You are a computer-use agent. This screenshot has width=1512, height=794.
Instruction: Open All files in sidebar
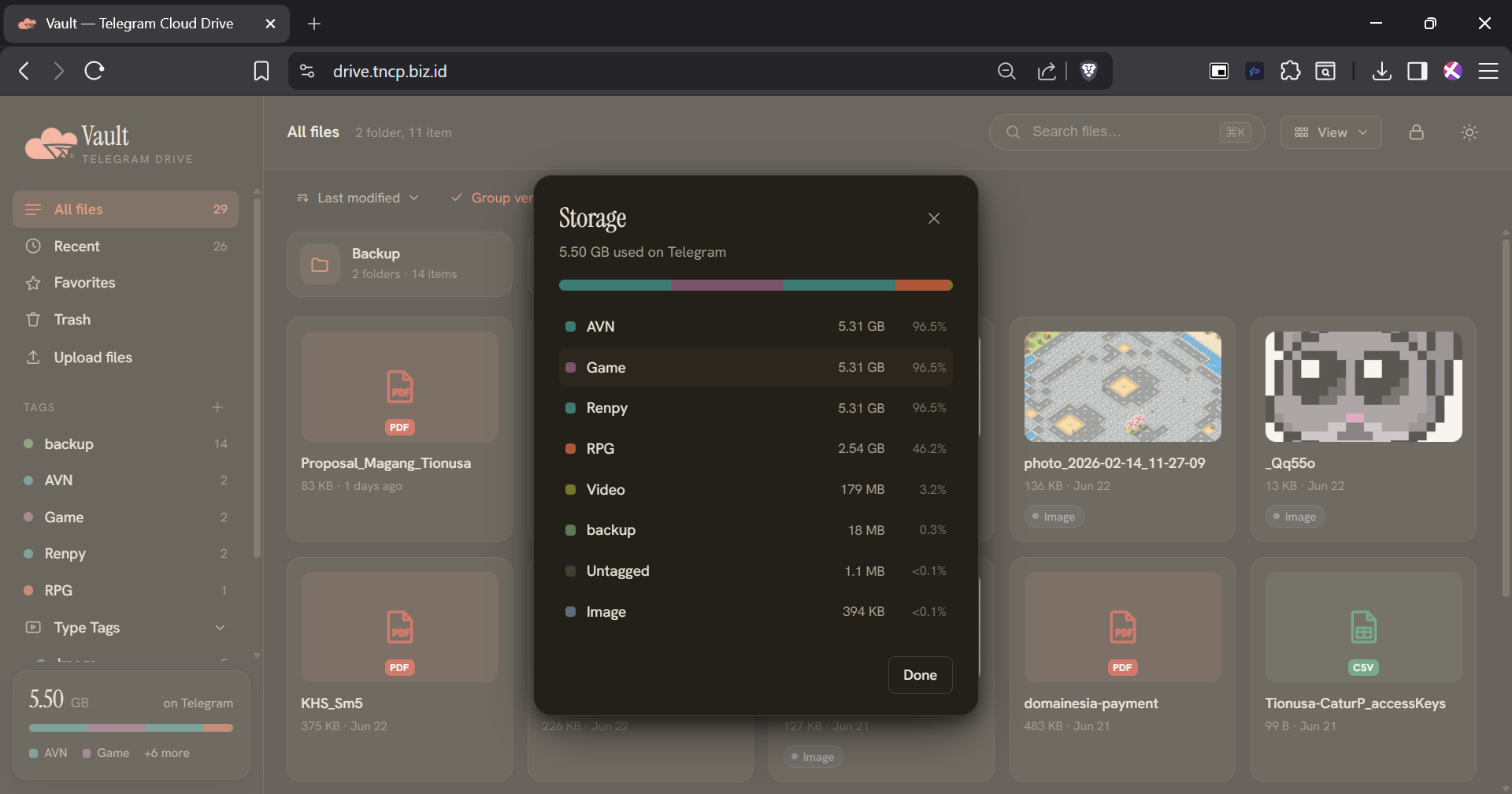[125, 210]
